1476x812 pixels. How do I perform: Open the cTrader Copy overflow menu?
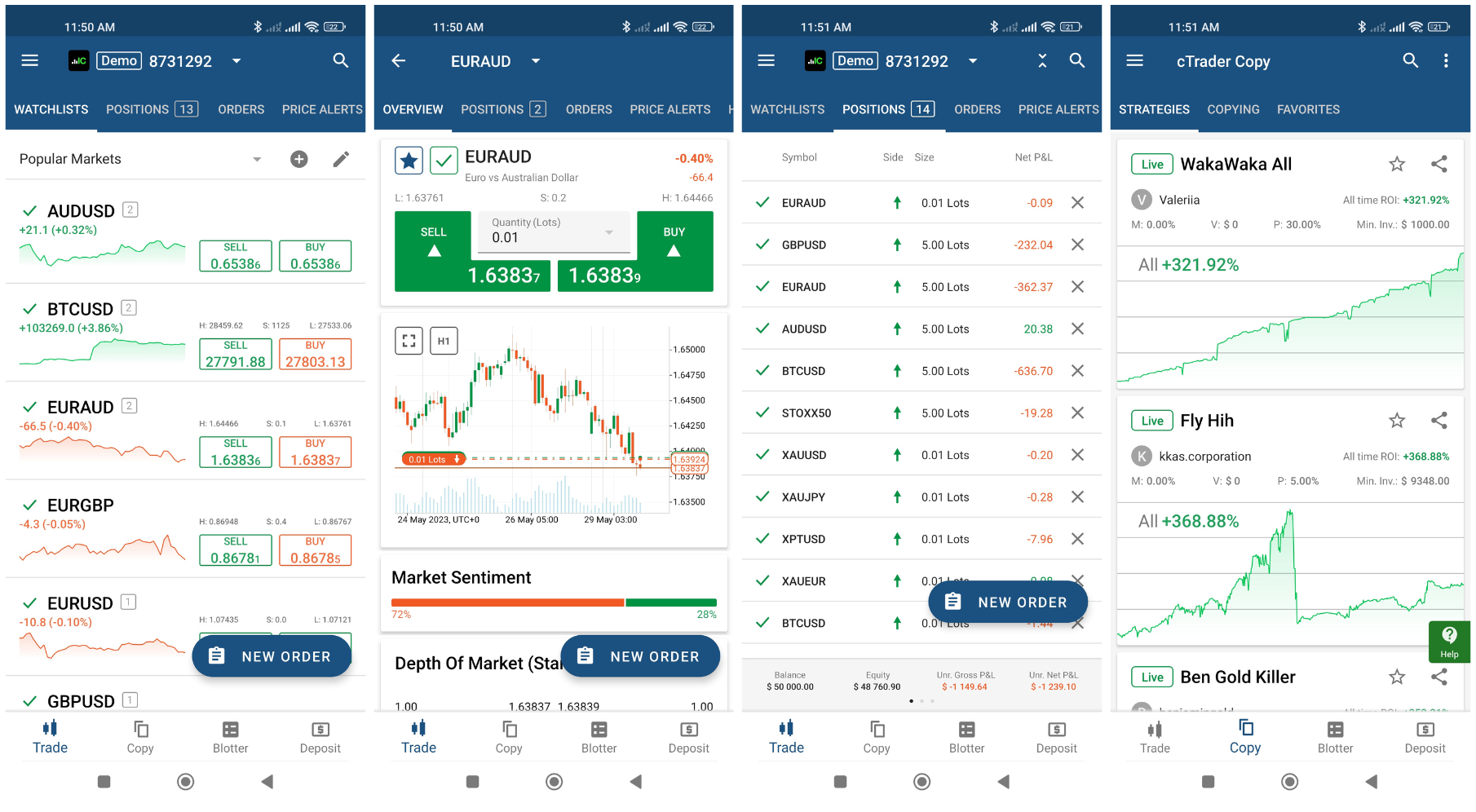coord(1447,60)
